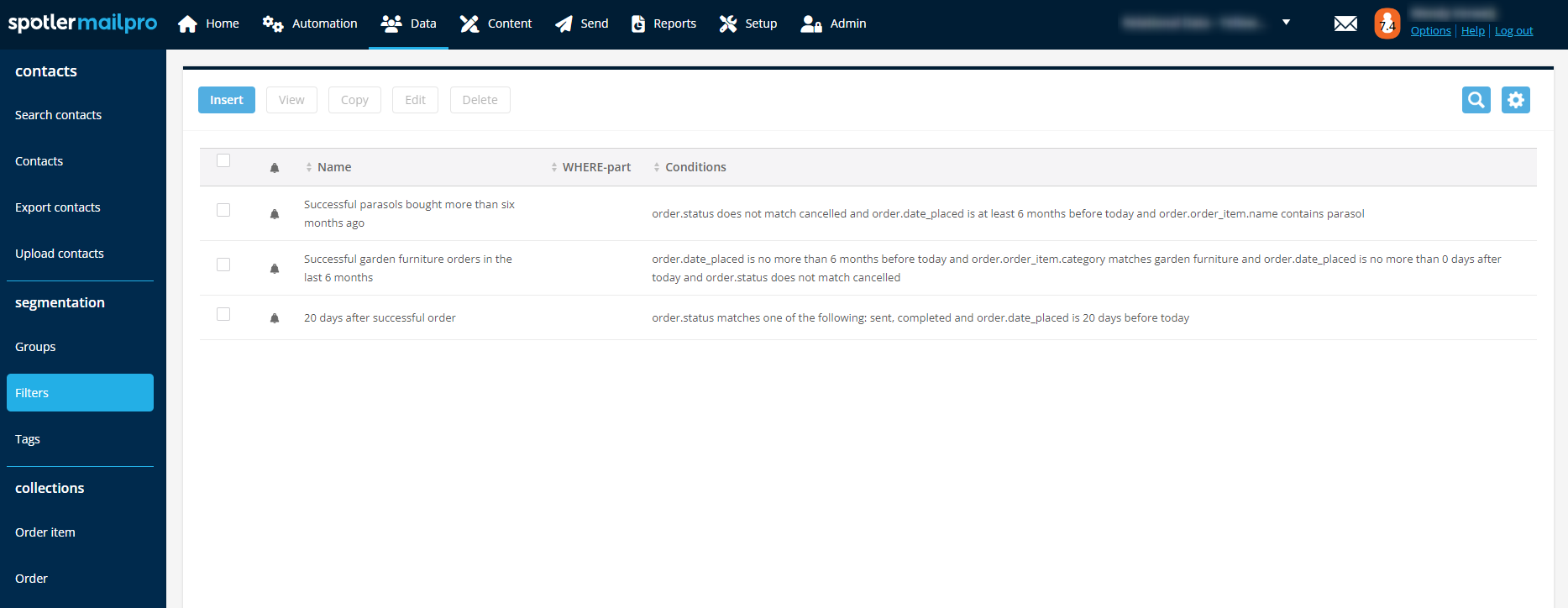The image size is (1568, 608).
Task: Open the search magnifier icon button
Action: tap(1476, 100)
